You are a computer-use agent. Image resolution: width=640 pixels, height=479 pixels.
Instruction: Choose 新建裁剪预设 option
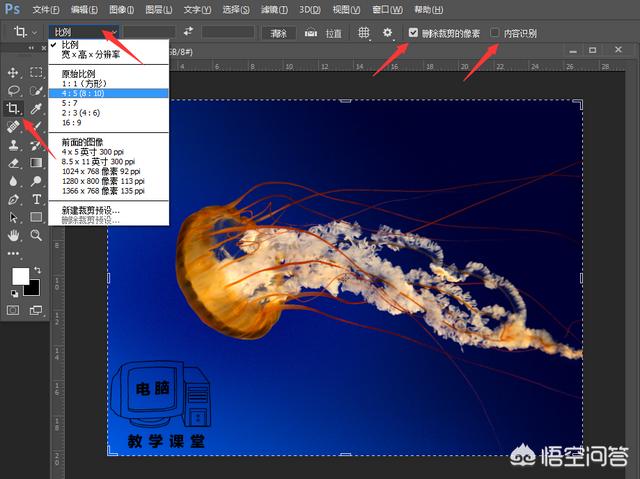tap(109, 211)
